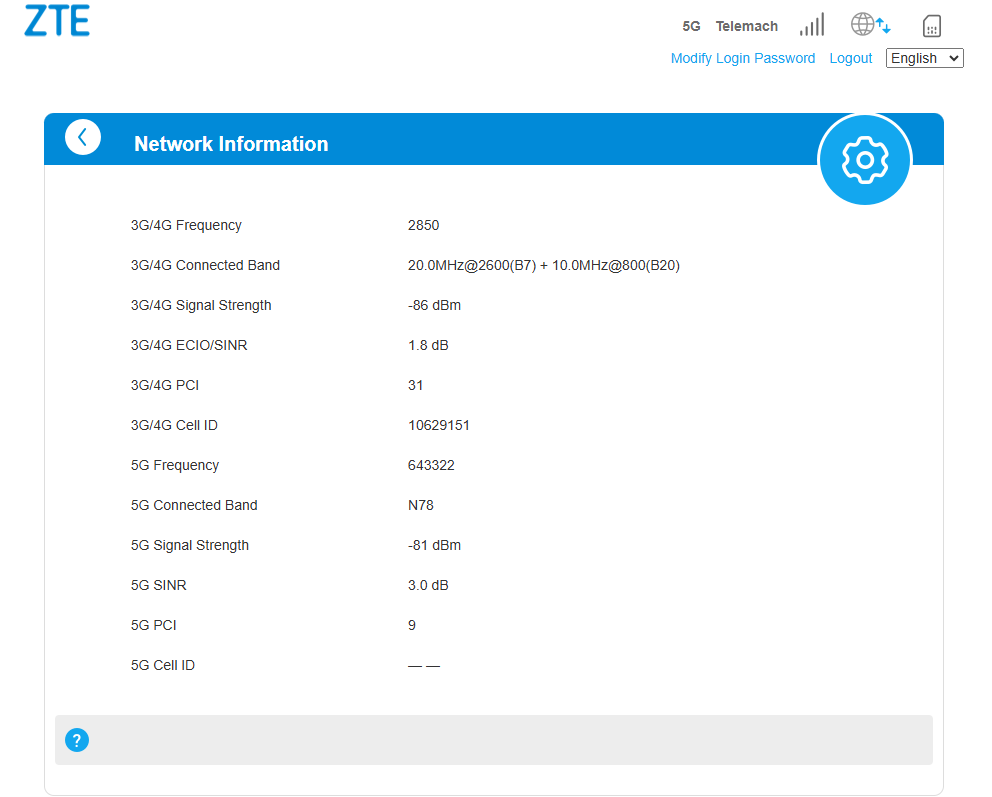Click the 3G/4G ECIO/SINR label
The image size is (992, 797).
tap(189, 345)
